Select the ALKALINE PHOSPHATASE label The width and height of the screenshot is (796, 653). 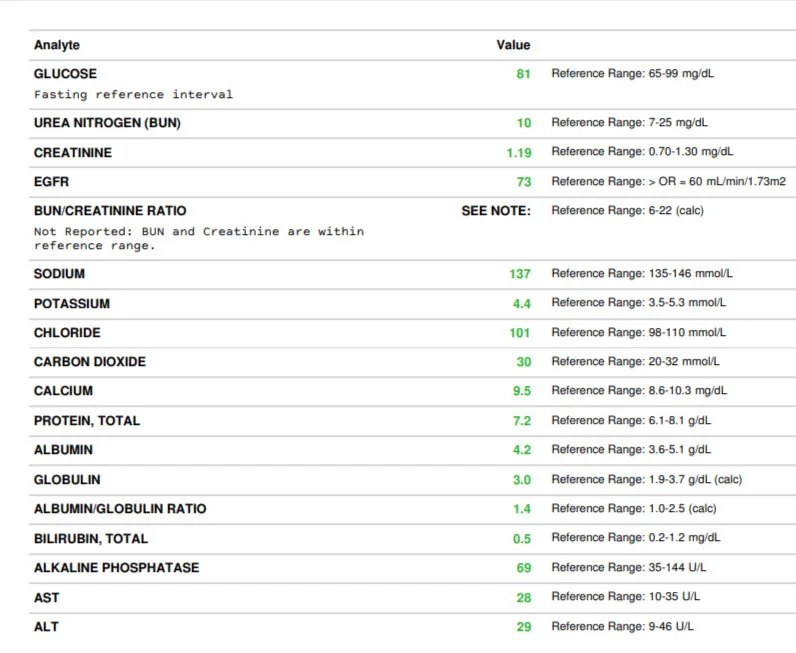click(x=116, y=568)
